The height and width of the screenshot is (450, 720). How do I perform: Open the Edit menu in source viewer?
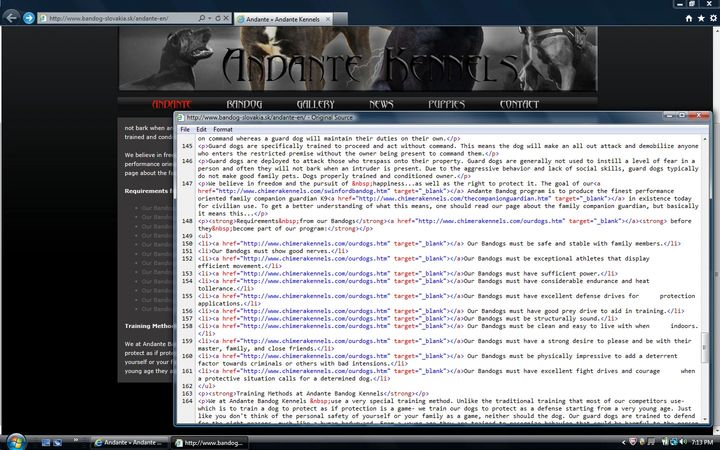(x=201, y=130)
